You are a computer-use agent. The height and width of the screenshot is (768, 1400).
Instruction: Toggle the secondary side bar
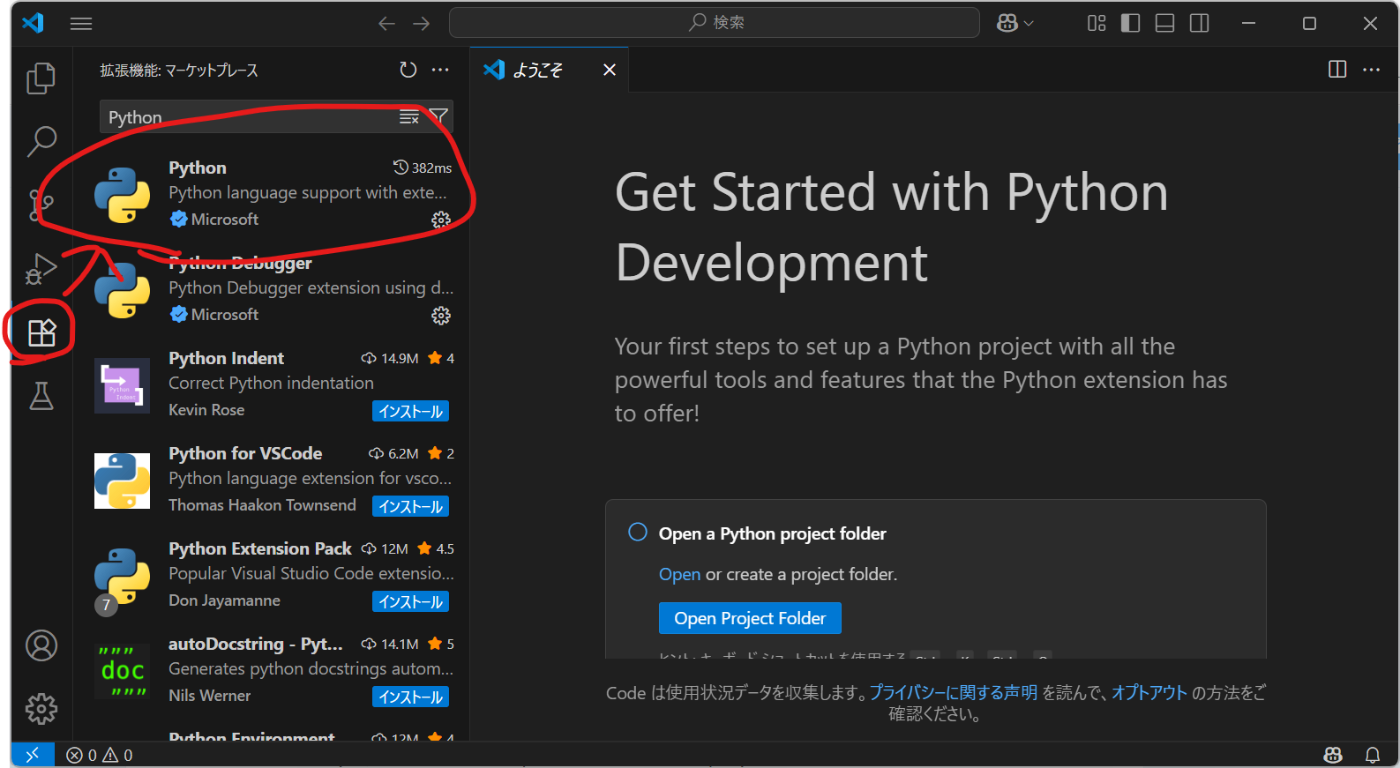coord(1199,23)
